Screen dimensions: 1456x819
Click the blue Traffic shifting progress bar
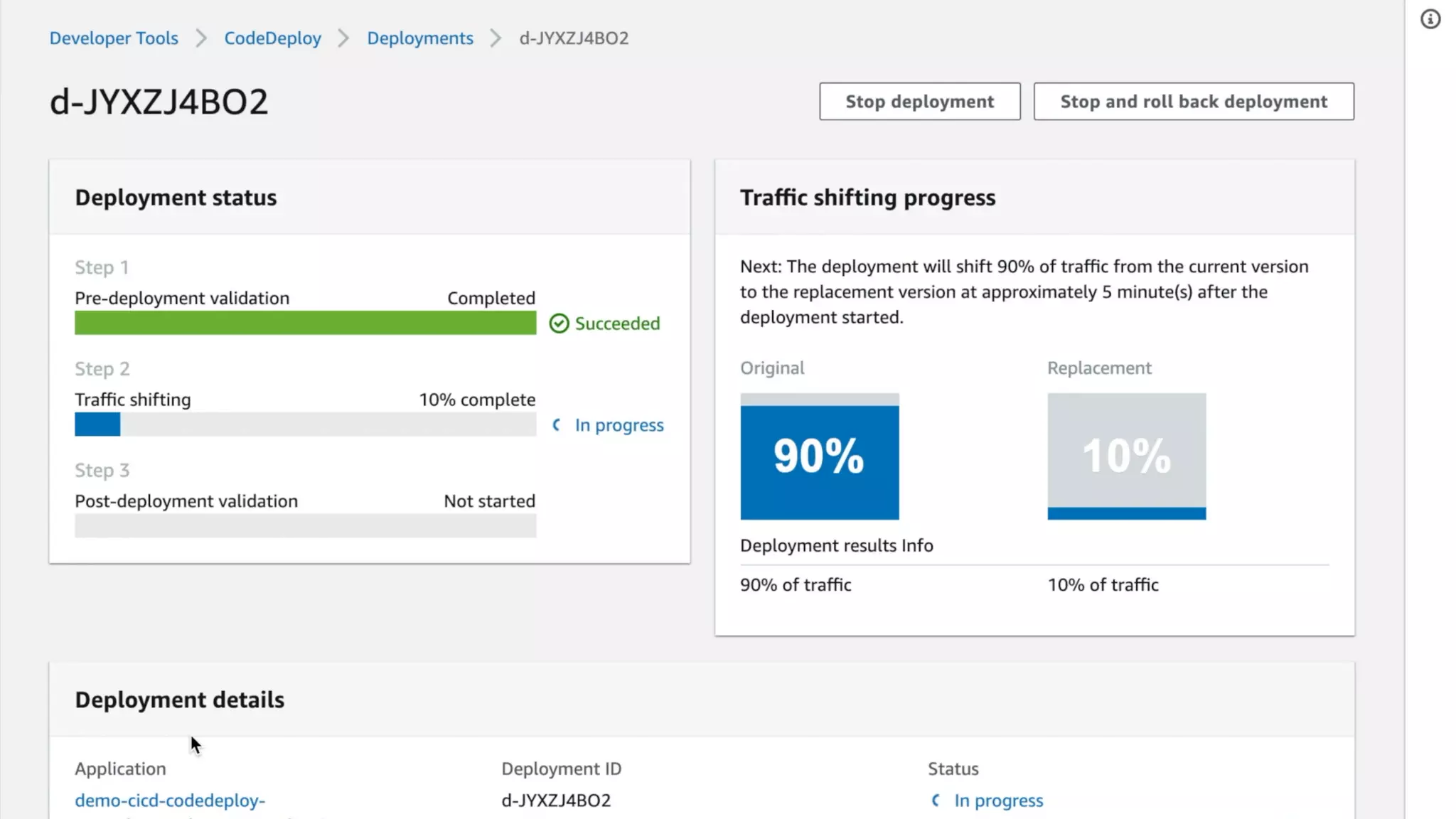[x=97, y=425]
